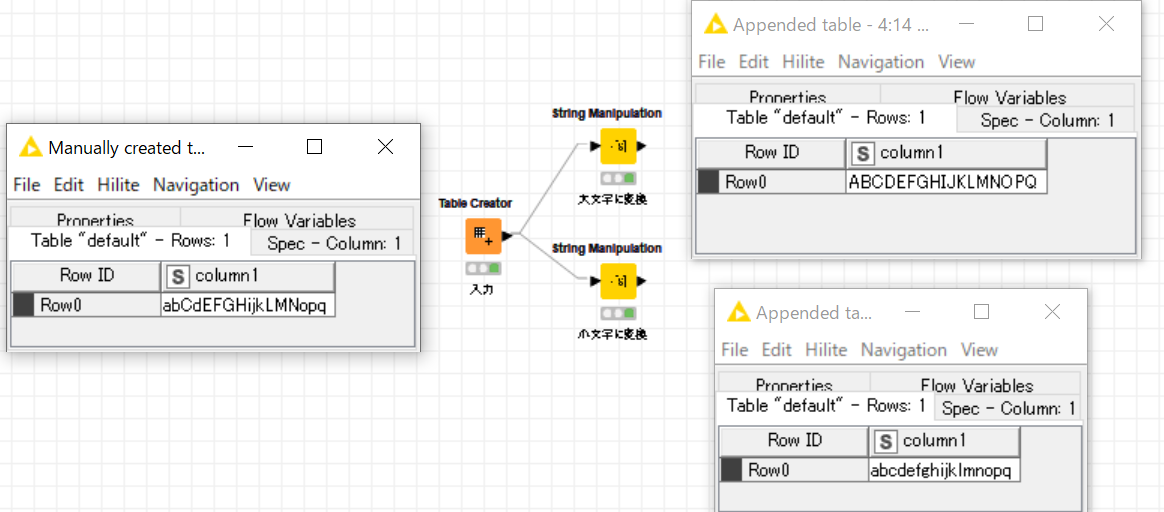Click the Row0 color marker in Manually created table
The image size is (1164, 512).
click(x=24, y=305)
